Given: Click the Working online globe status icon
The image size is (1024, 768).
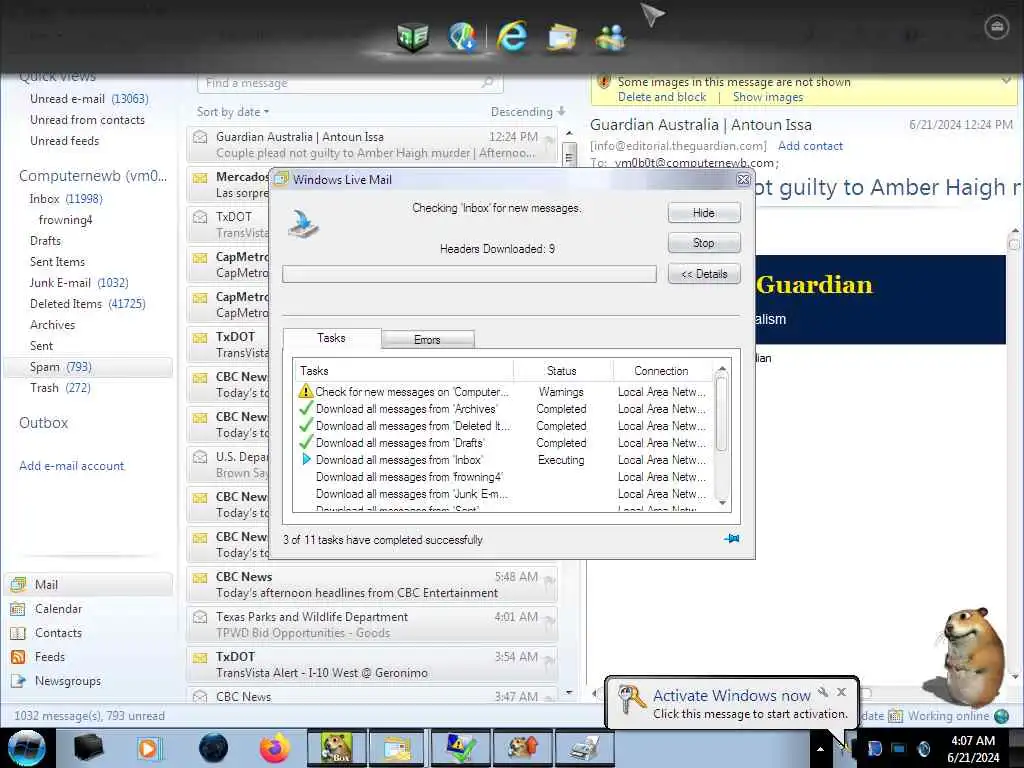Looking at the screenshot, I should point(1001,716).
